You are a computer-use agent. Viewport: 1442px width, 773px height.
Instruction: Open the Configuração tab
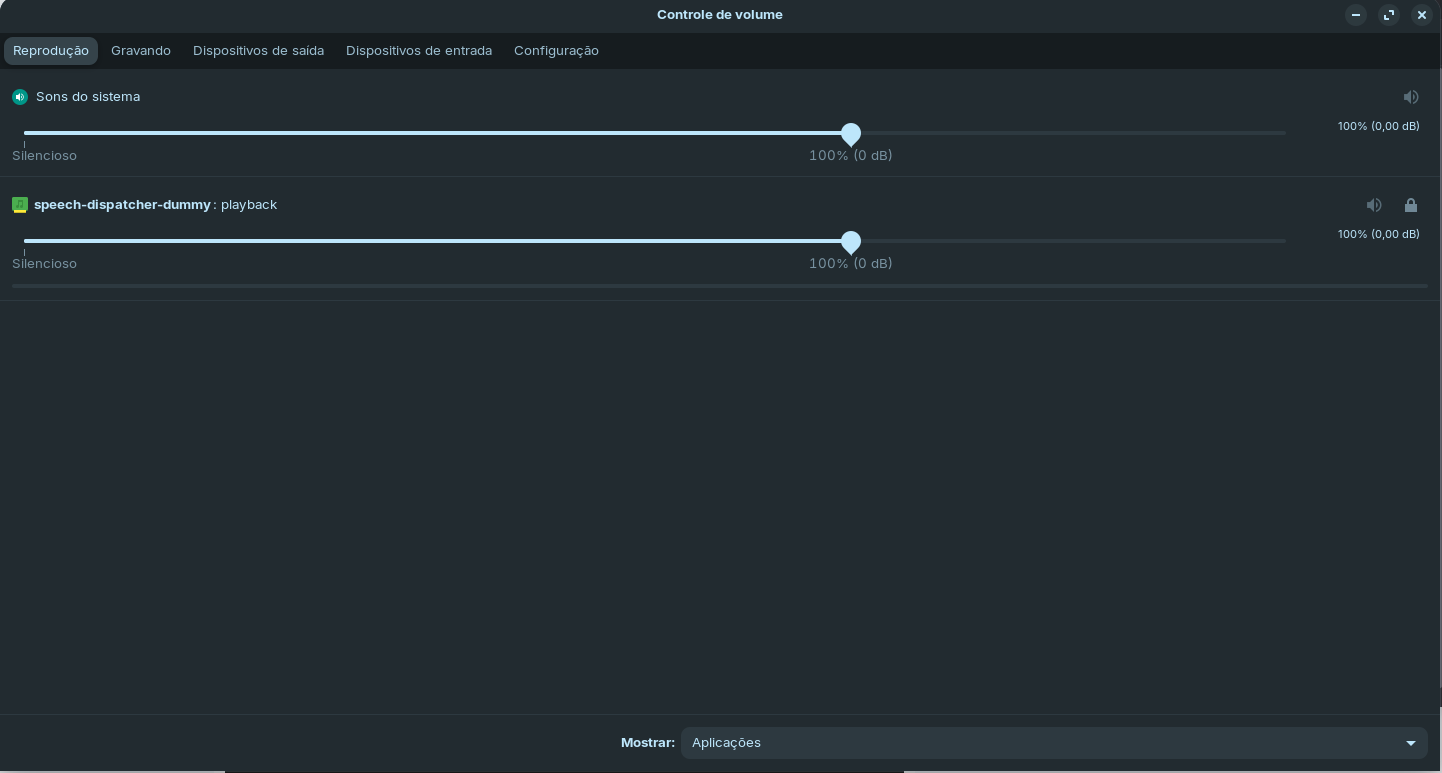[x=556, y=51]
